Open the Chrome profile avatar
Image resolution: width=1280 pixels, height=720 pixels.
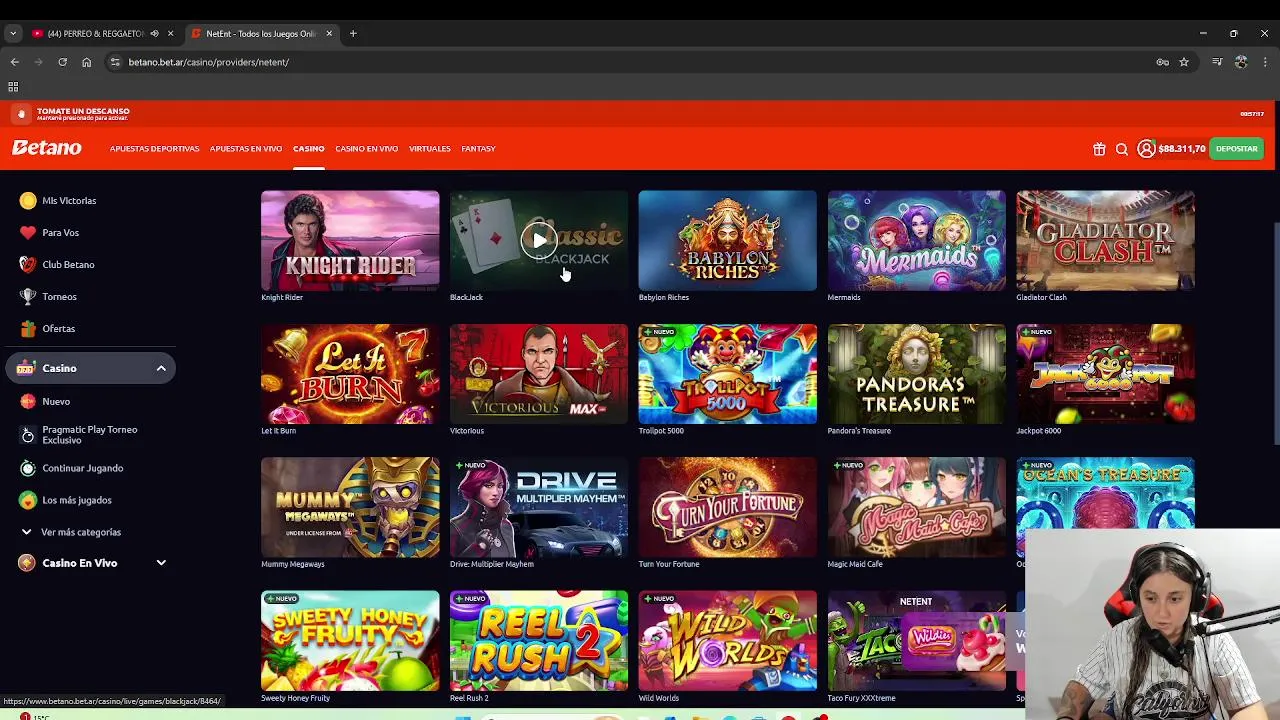pyautogui.click(x=1241, y=62)
